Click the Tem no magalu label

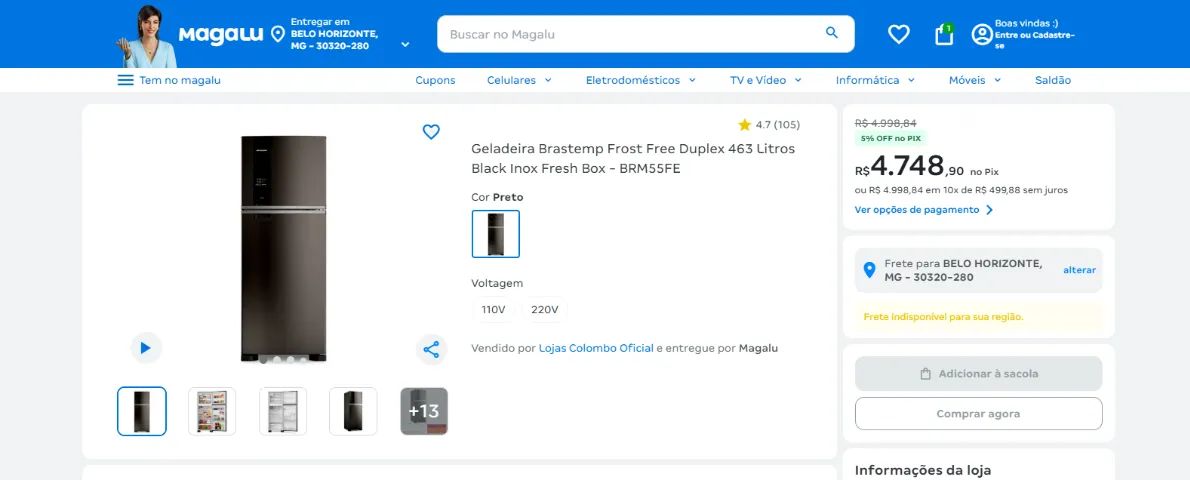click(x=180, y=80)
